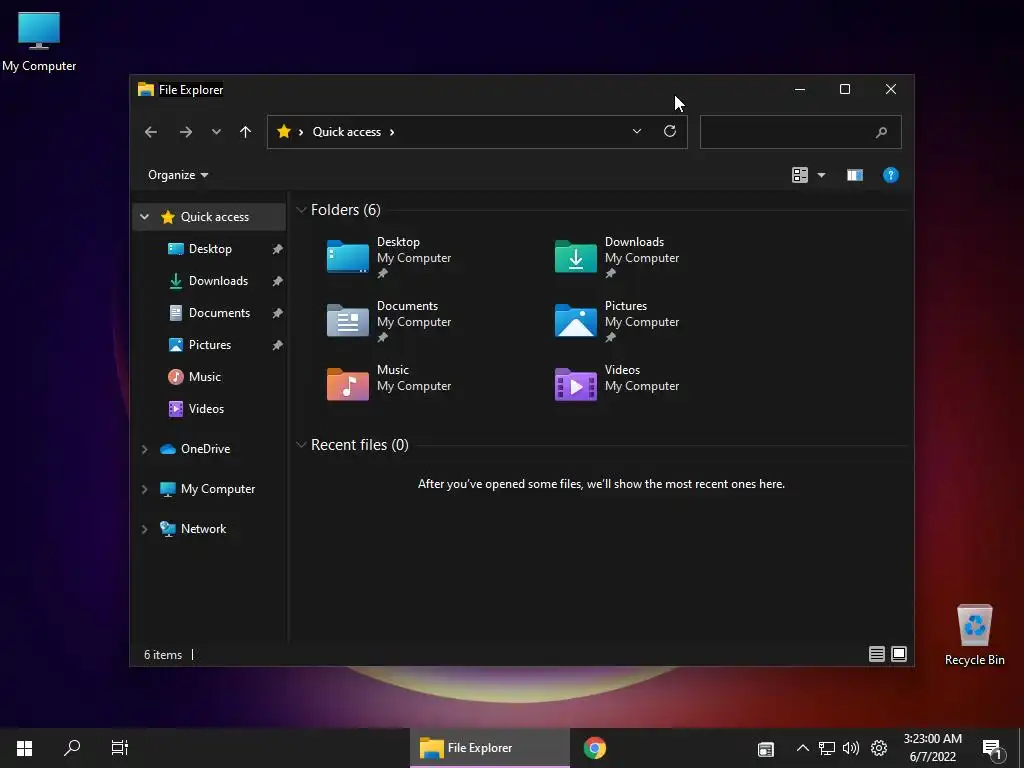The width and height of the screenshot is (1024, 768).
Task: Select Desktop in the navigation pane
Action: (210, 249)
